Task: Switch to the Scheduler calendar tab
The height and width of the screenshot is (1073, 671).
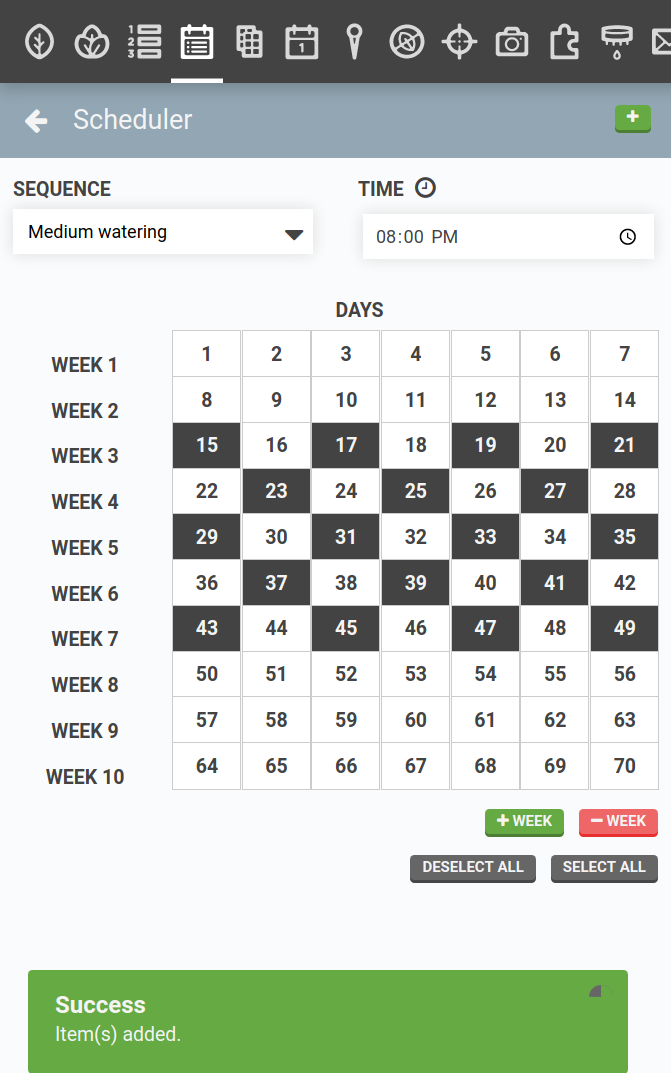Action: (196, 42)
